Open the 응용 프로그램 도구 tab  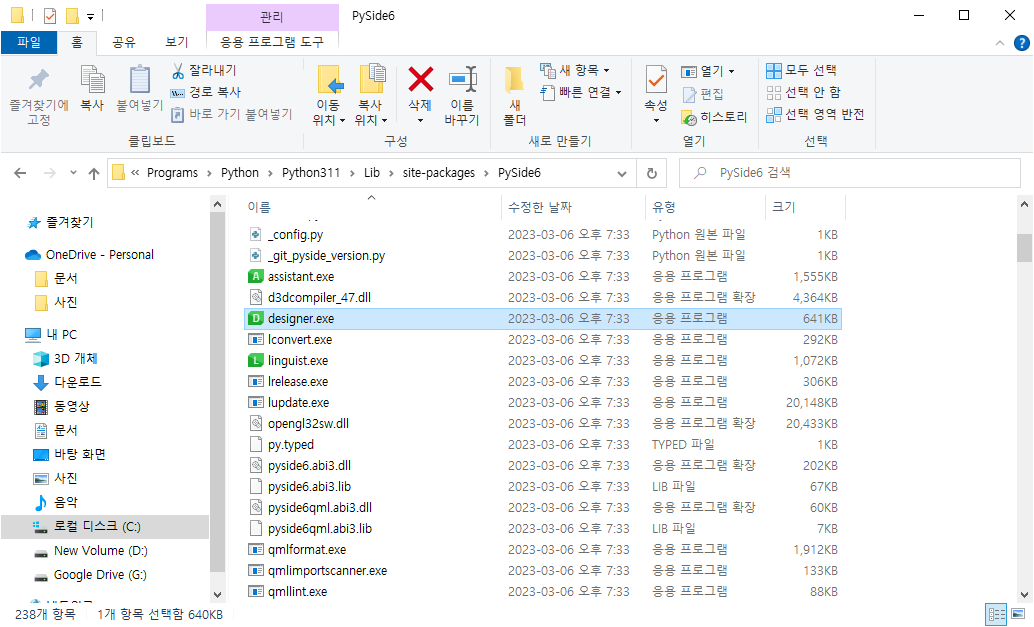pyautogui.click(x=272, y=42)
